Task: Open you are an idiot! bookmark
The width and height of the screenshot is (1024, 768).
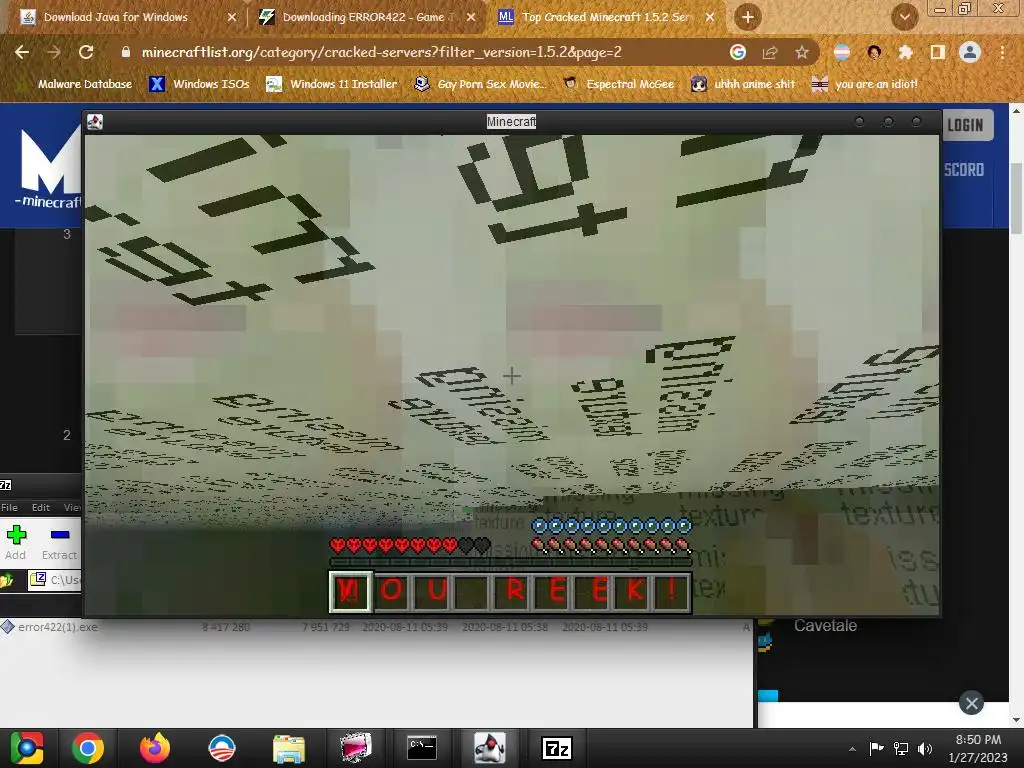Action: [865, 84]
